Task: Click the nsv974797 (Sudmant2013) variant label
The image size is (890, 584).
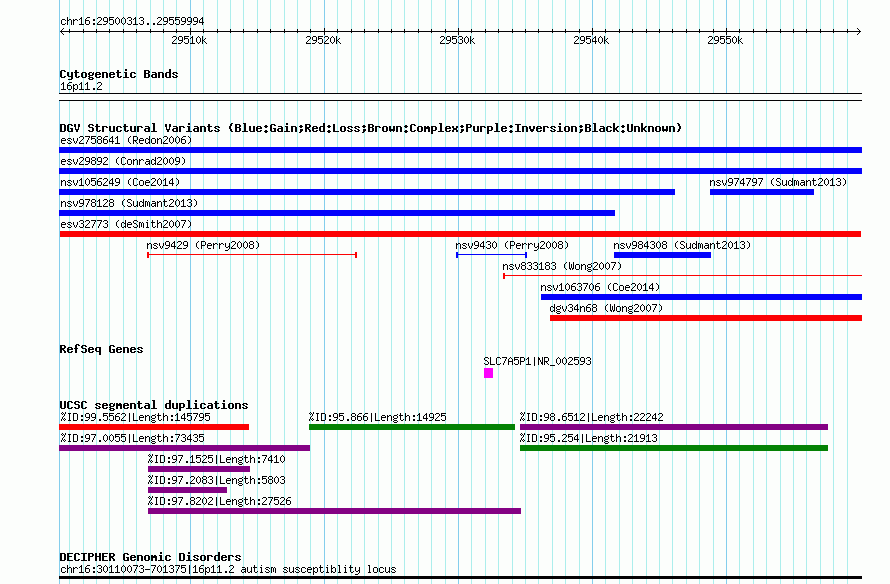Action: pyautogui.click(x=778, y=182)
